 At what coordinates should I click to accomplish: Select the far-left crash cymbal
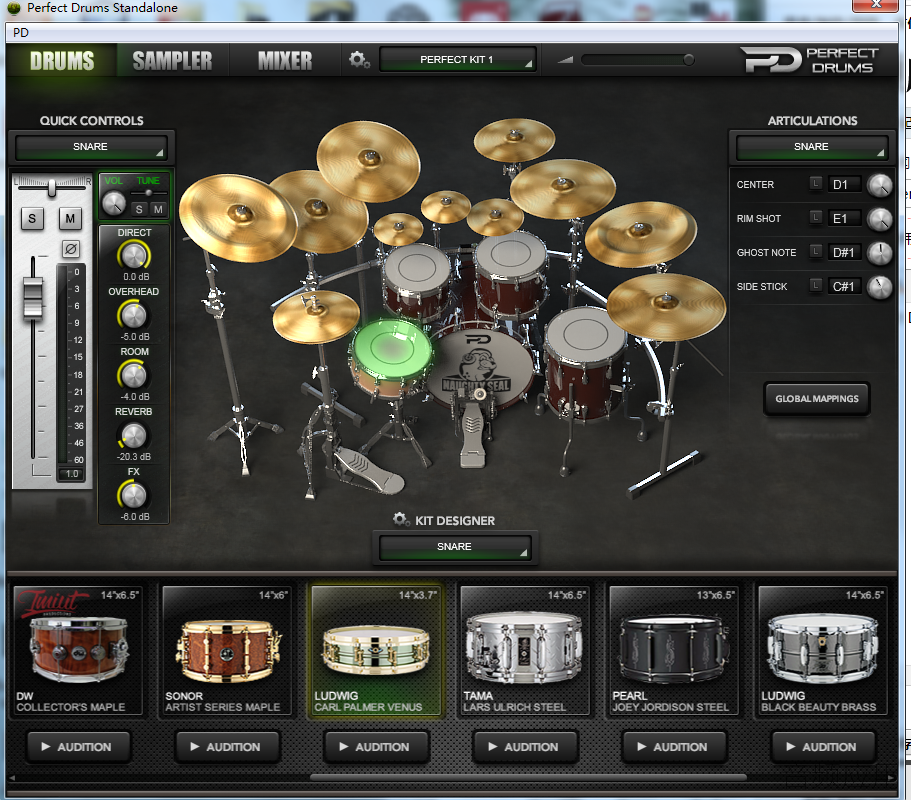click(x=238, y=217)
